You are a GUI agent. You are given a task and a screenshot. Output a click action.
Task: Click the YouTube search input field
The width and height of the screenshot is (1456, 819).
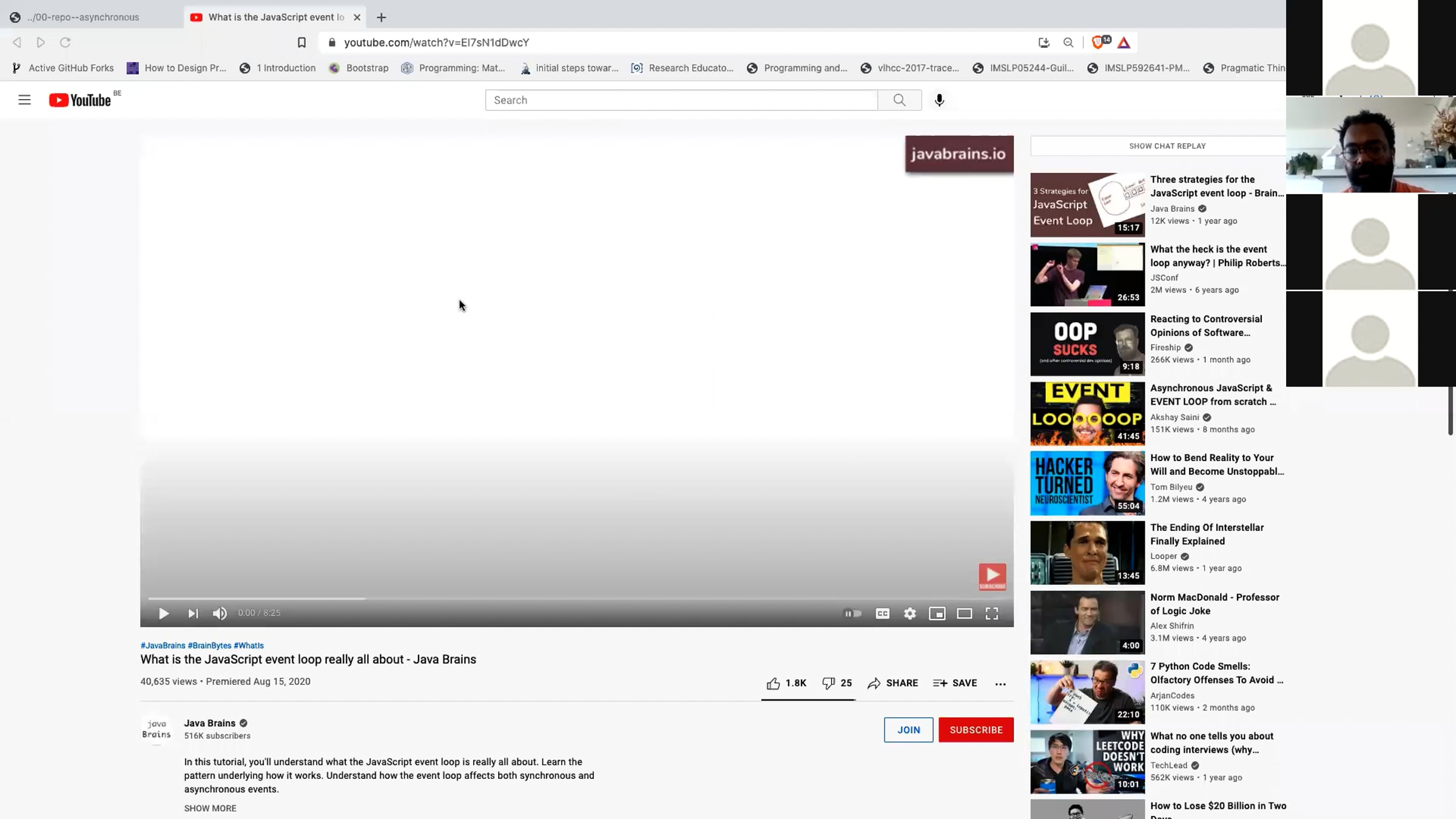pyautogui.click(x=681, y=100)
